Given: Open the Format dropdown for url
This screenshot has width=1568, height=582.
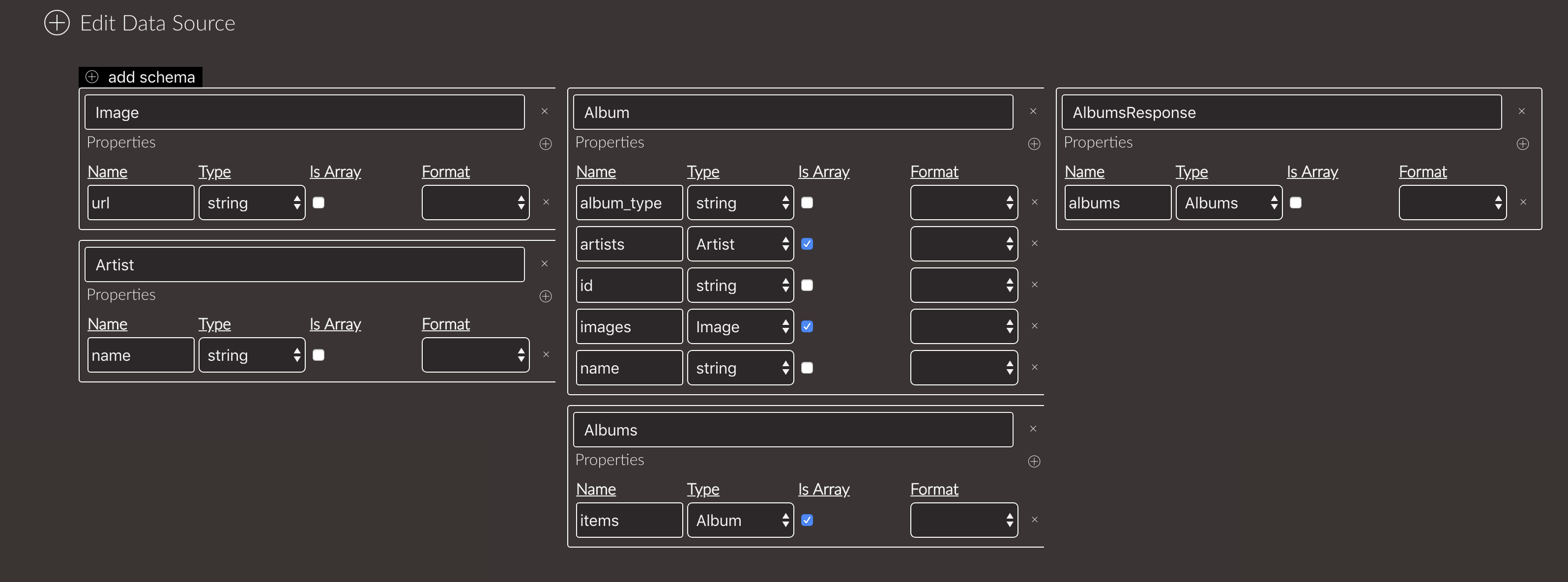Looking at the screenshot, I should [475, 203].
